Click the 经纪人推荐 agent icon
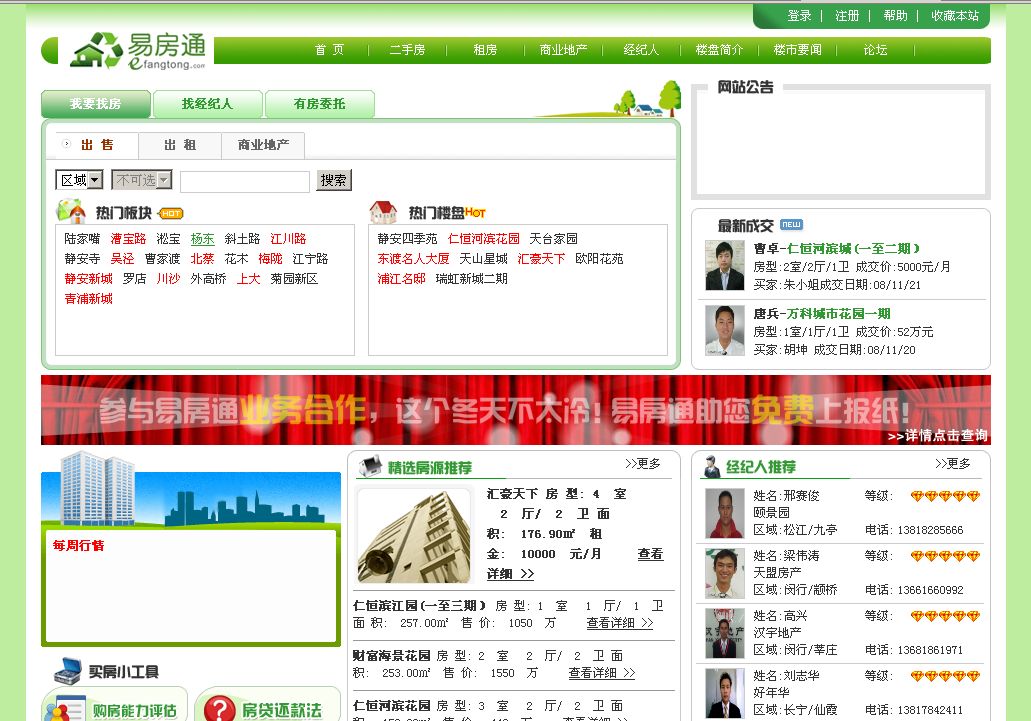 [x=712, y=466]
